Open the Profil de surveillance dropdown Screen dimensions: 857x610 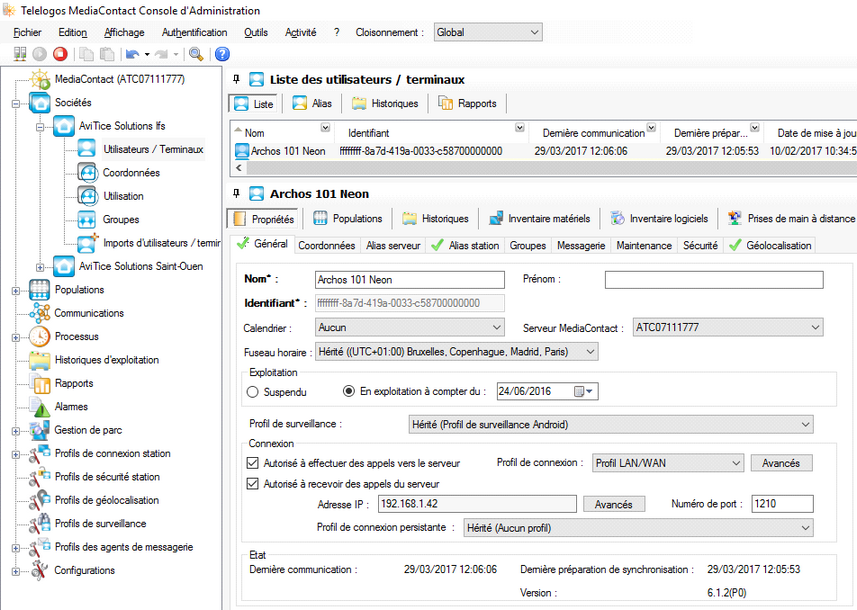pos(611,424)
